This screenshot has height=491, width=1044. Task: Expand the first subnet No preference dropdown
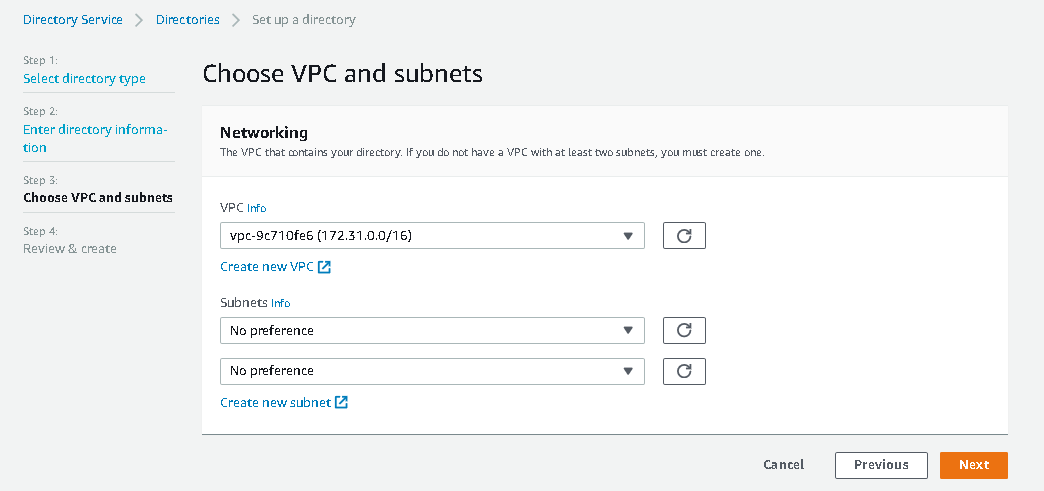pos(432,330)
